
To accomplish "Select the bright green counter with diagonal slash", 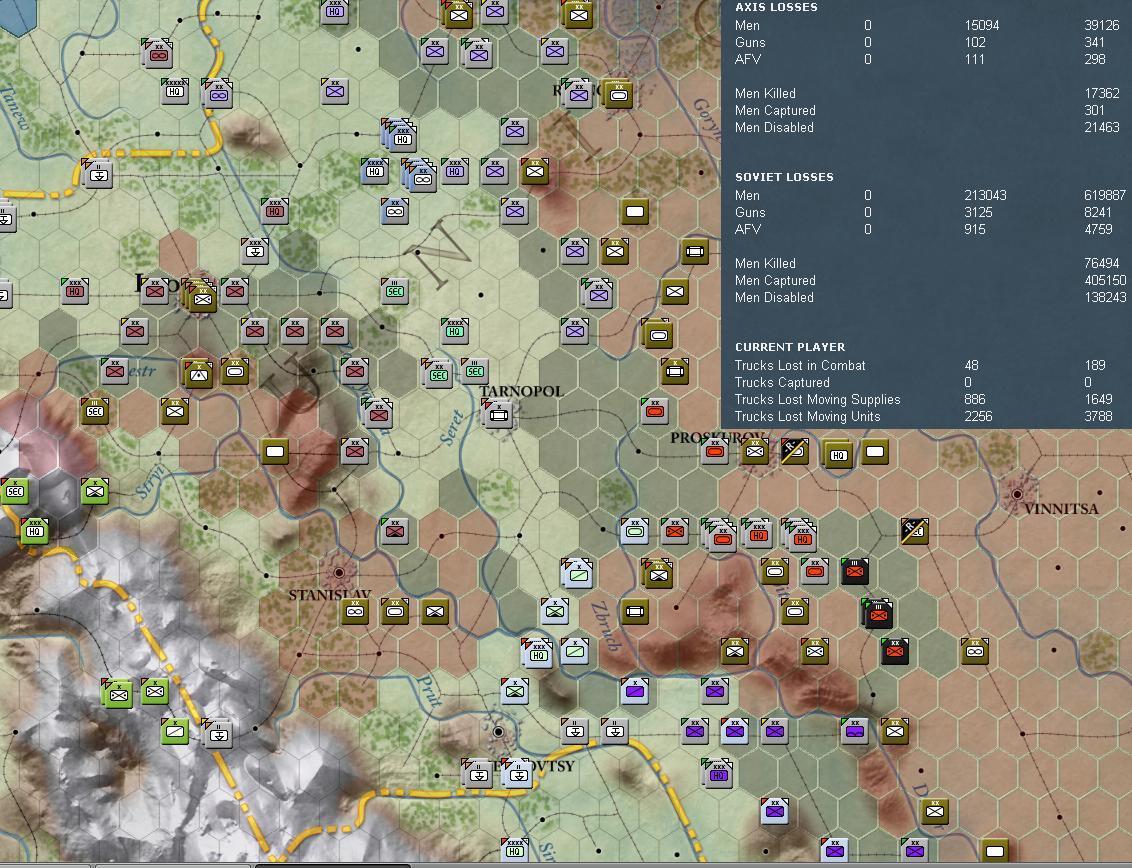I will click(x=174, y=731).
